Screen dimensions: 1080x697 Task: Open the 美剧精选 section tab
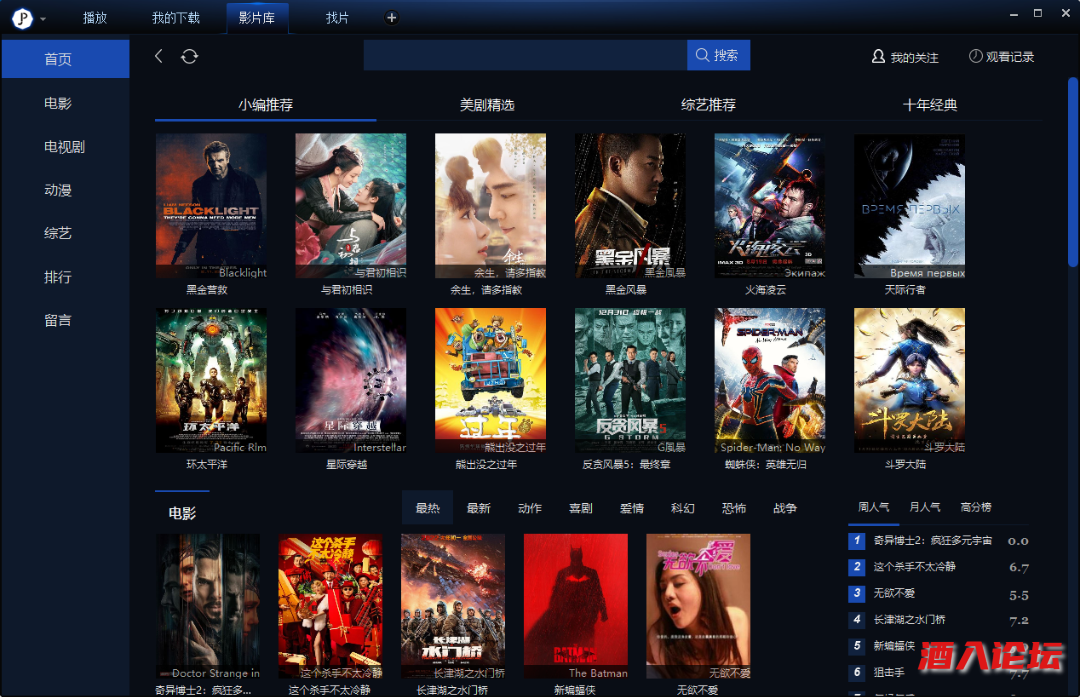click(487, 105)
